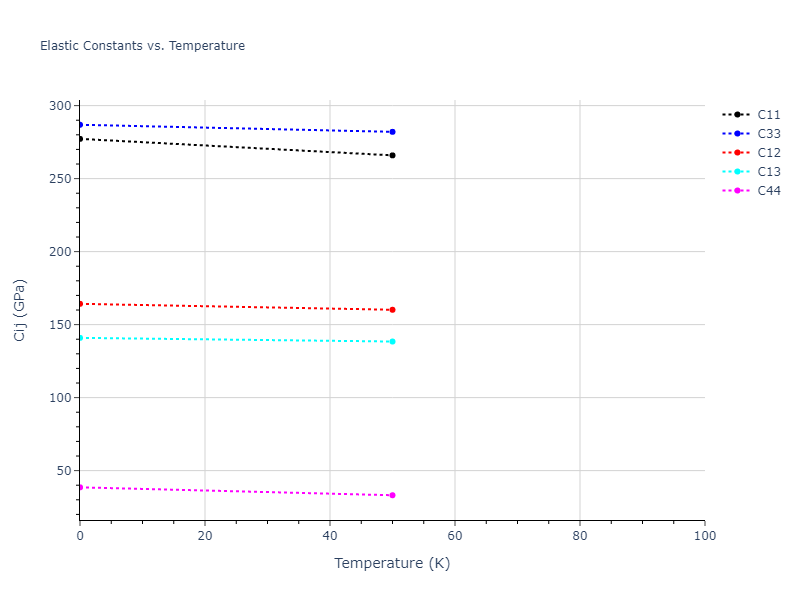
Task: Click the 300 tick on Cij axis
Action: point(60,106)
